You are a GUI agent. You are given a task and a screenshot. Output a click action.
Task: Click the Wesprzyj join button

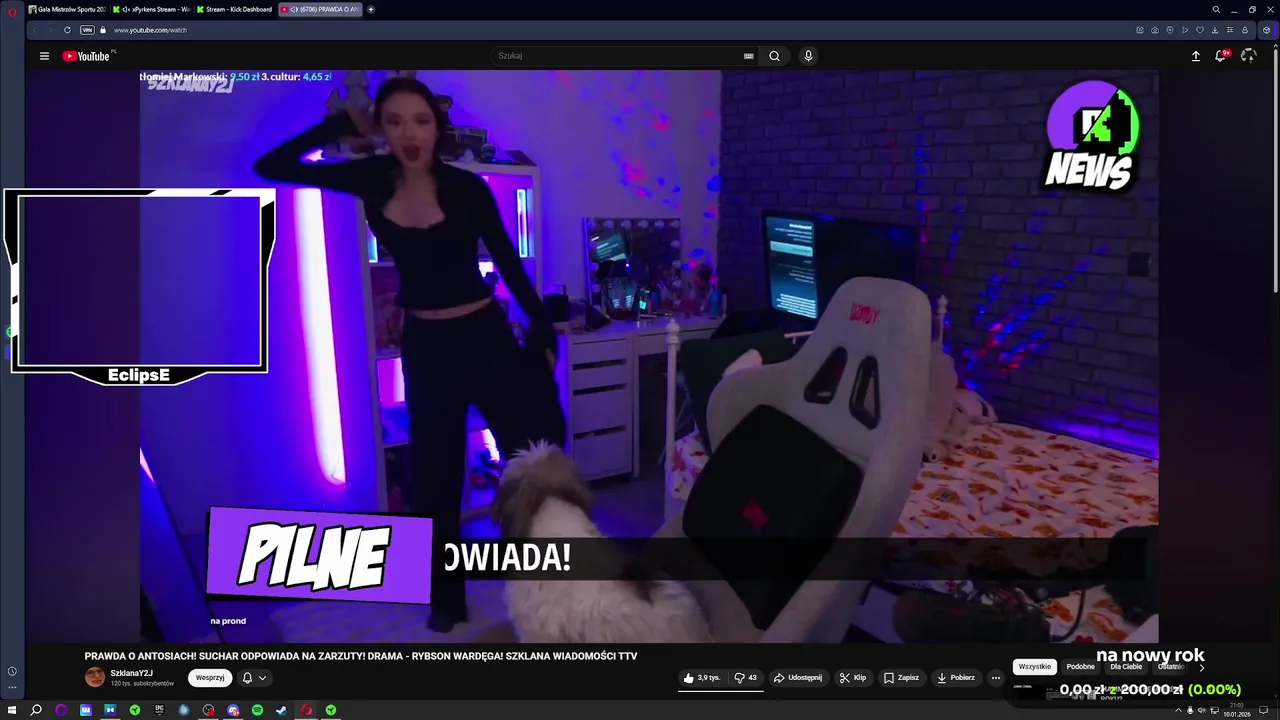click(210, 677)
